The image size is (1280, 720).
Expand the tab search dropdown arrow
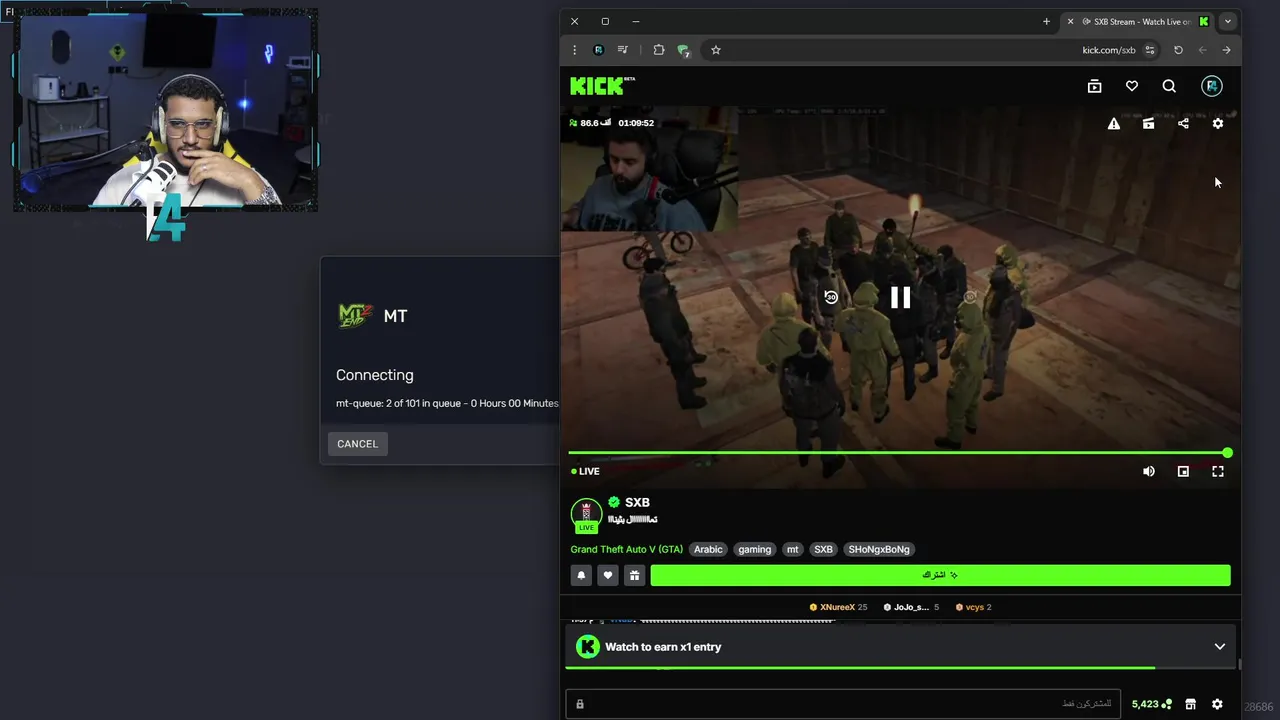coord(1228,21)
